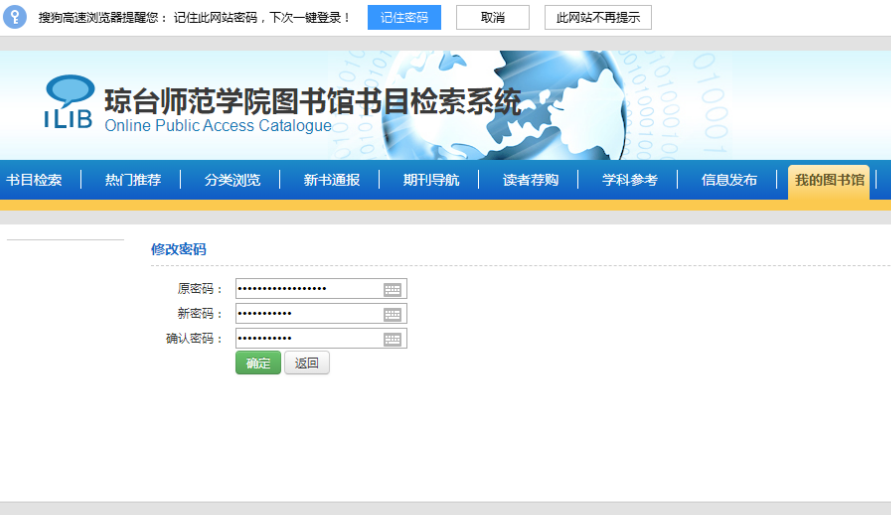
Task: Open virtual keyboard for 原密码 field
Action: (392, 289)
